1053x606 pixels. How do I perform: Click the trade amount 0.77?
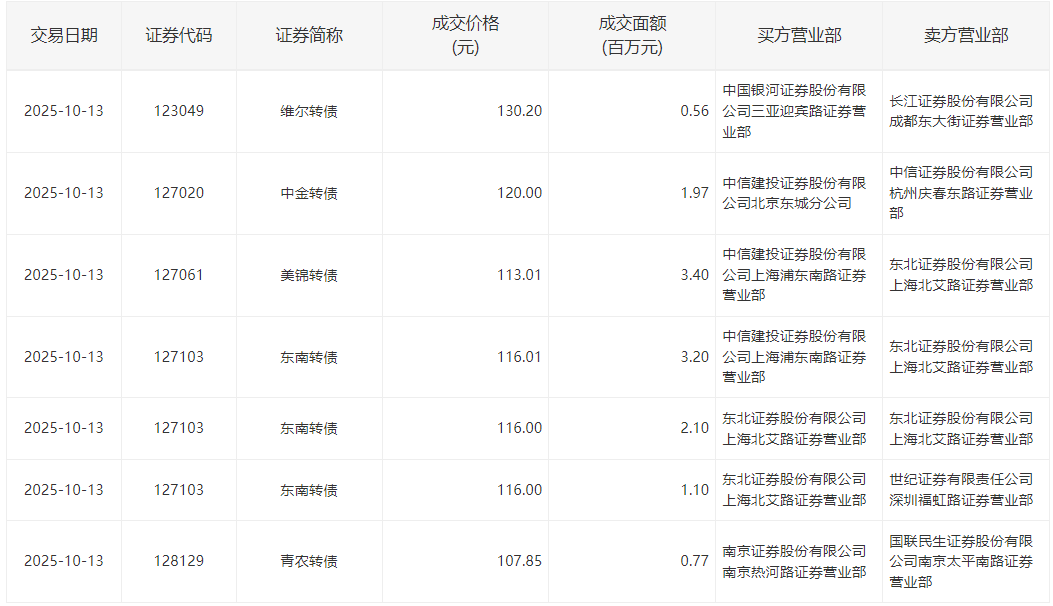click(x=694, y=561)
